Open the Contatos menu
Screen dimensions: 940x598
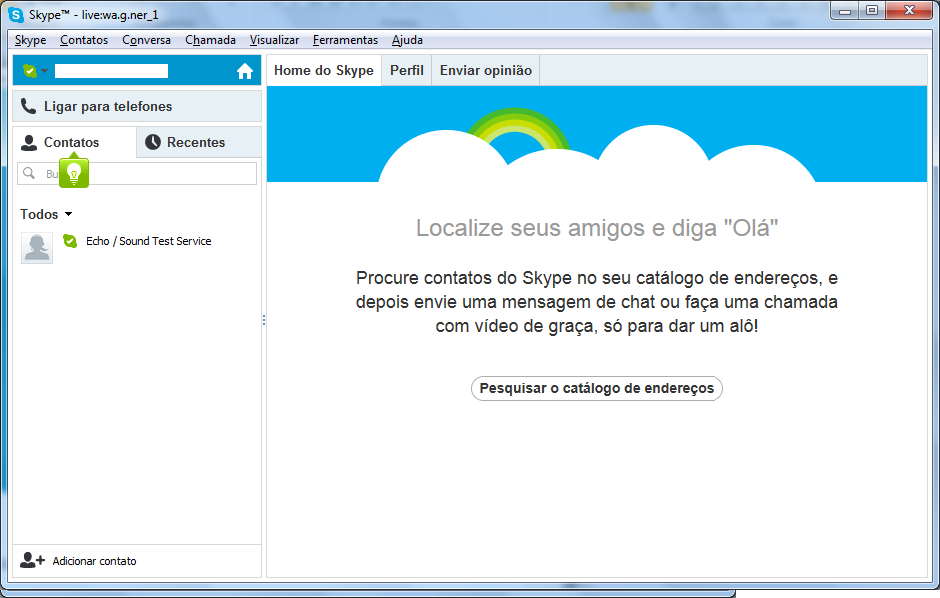pos(84,40)
